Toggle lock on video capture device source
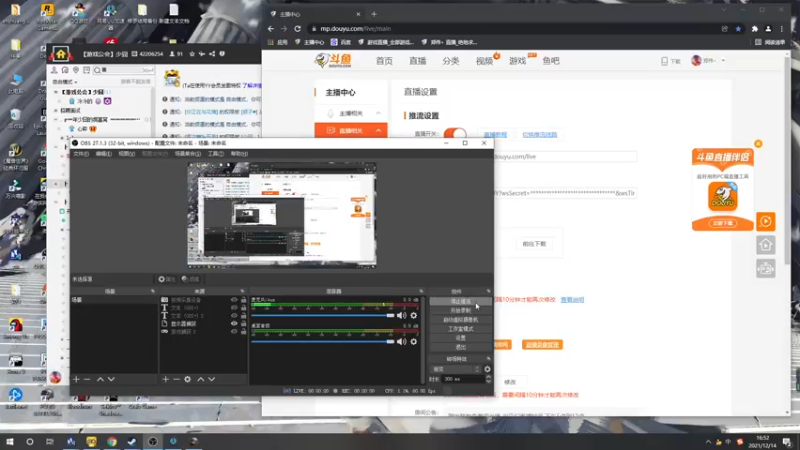Image resolution: width=800 pixels, height=450 pixels. tap(243, 300)
